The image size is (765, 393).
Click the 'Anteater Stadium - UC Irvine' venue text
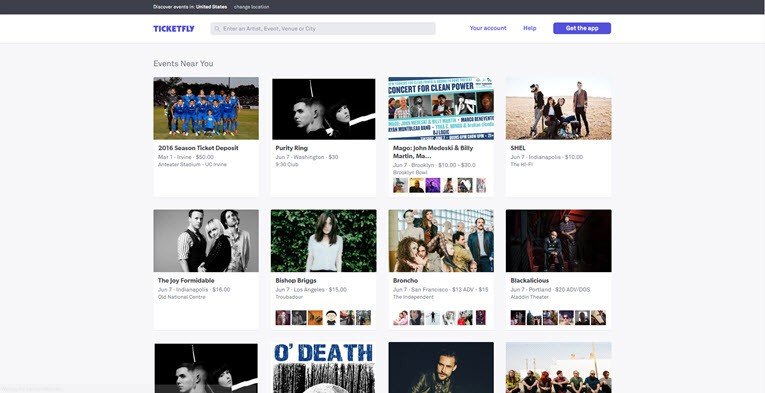[x=192, y=165]
